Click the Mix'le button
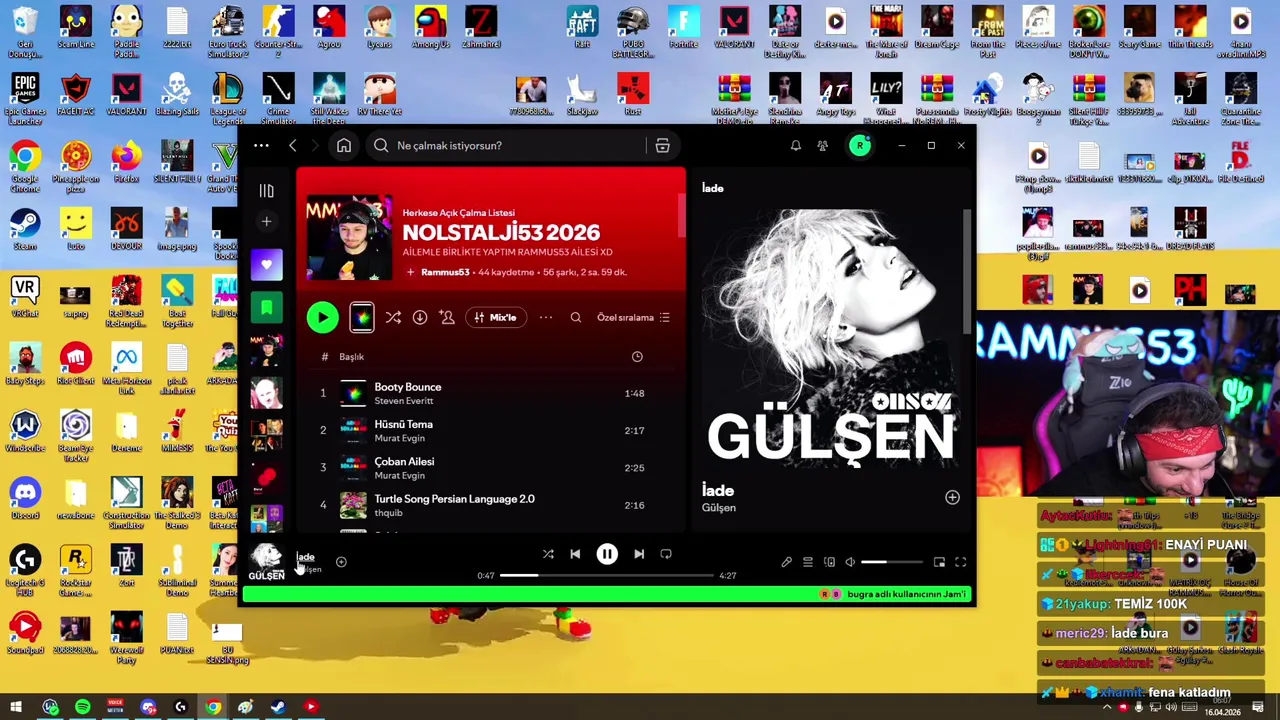 click(x=496, y=318)
